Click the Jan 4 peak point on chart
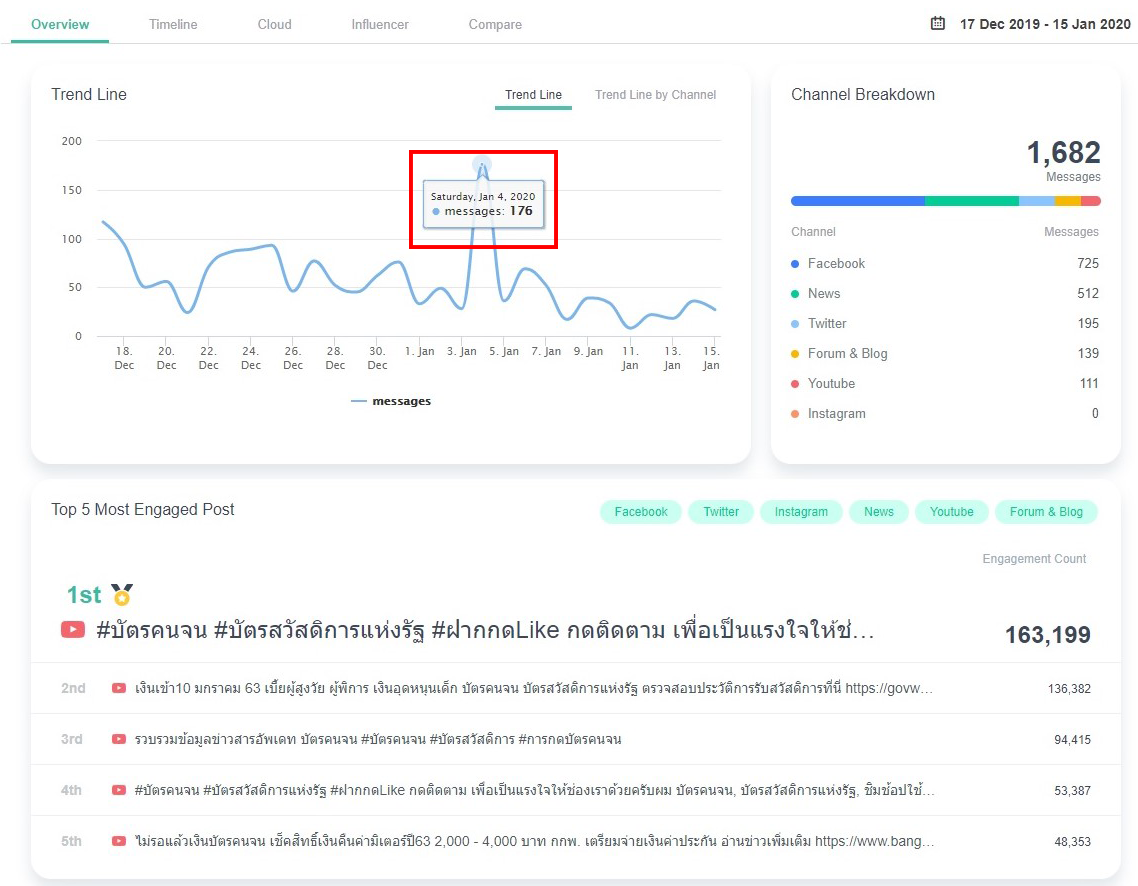 pyautogui.click(x=482, y=165)
